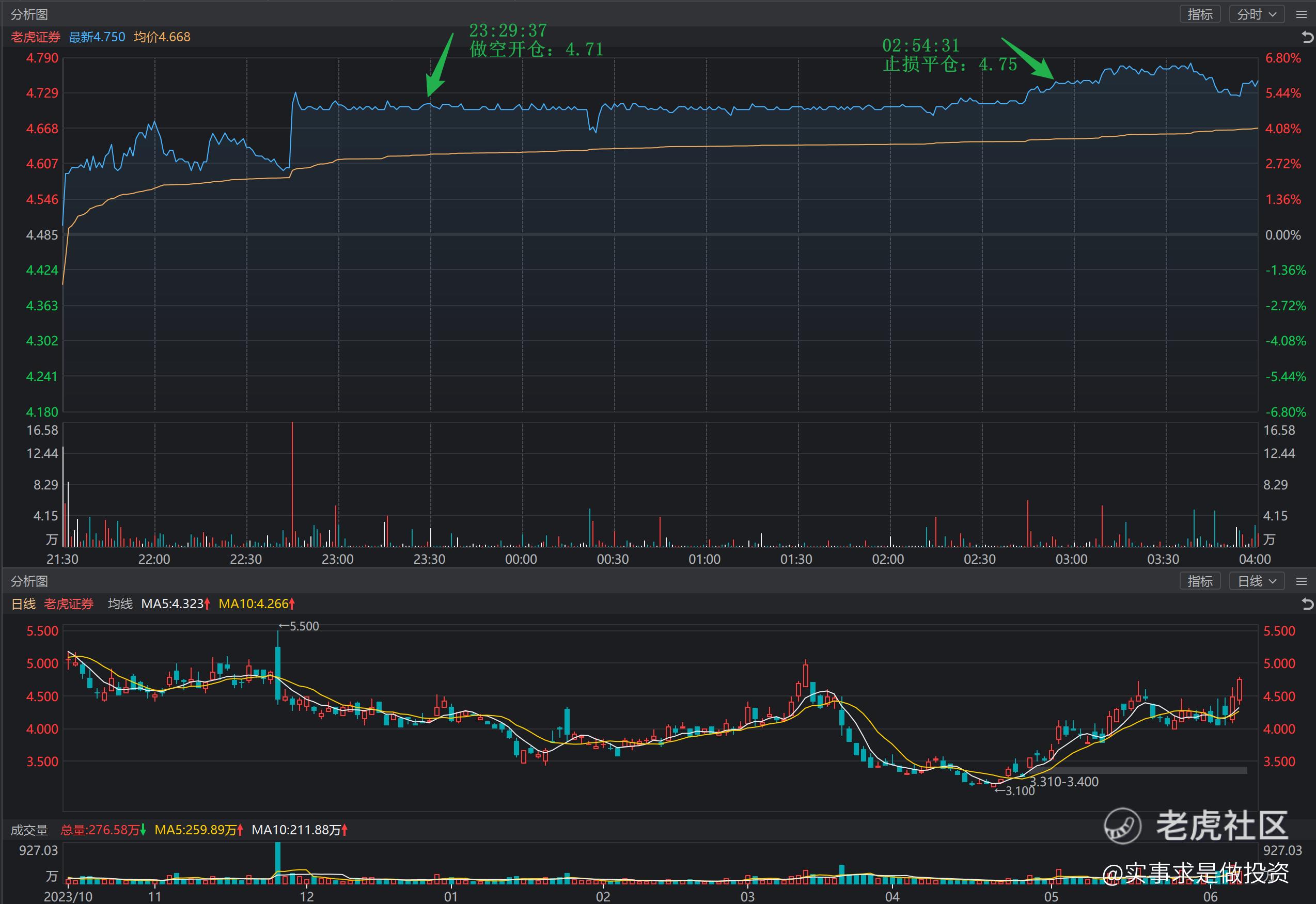Click the ←5.500 high price marker on the daily chart
This screenshot has width=1316, height=904.
tap(299, 626)
